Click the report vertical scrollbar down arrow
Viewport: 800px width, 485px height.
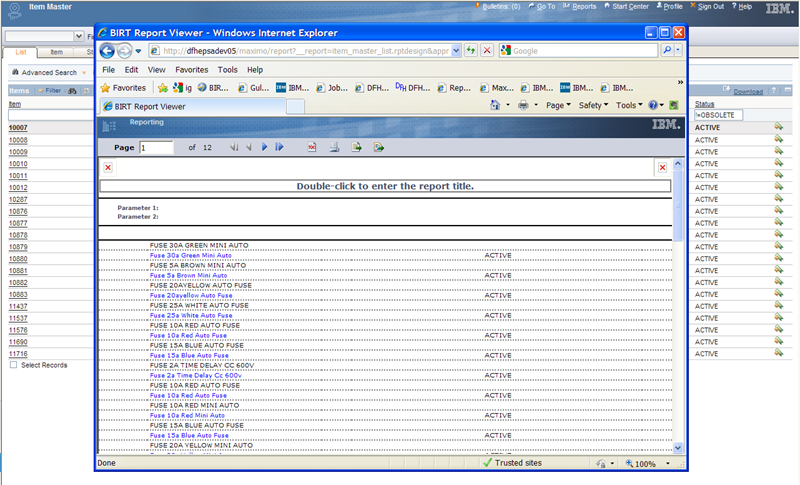(678, 448)
